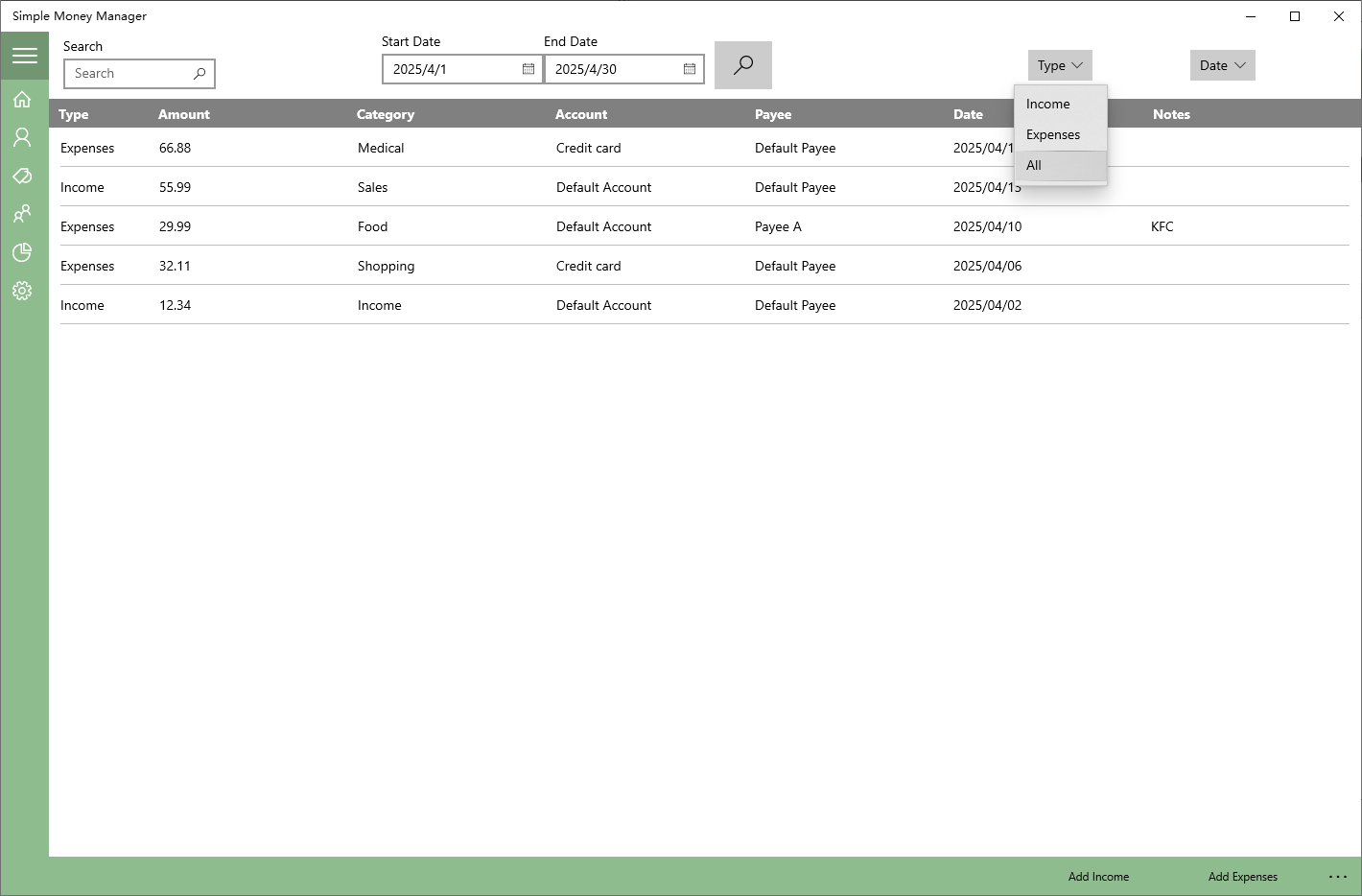Maximize the Simple Money Manager window
Image resolution: width=1362 pixels, height=896 pixels.
coord(1295,16)
